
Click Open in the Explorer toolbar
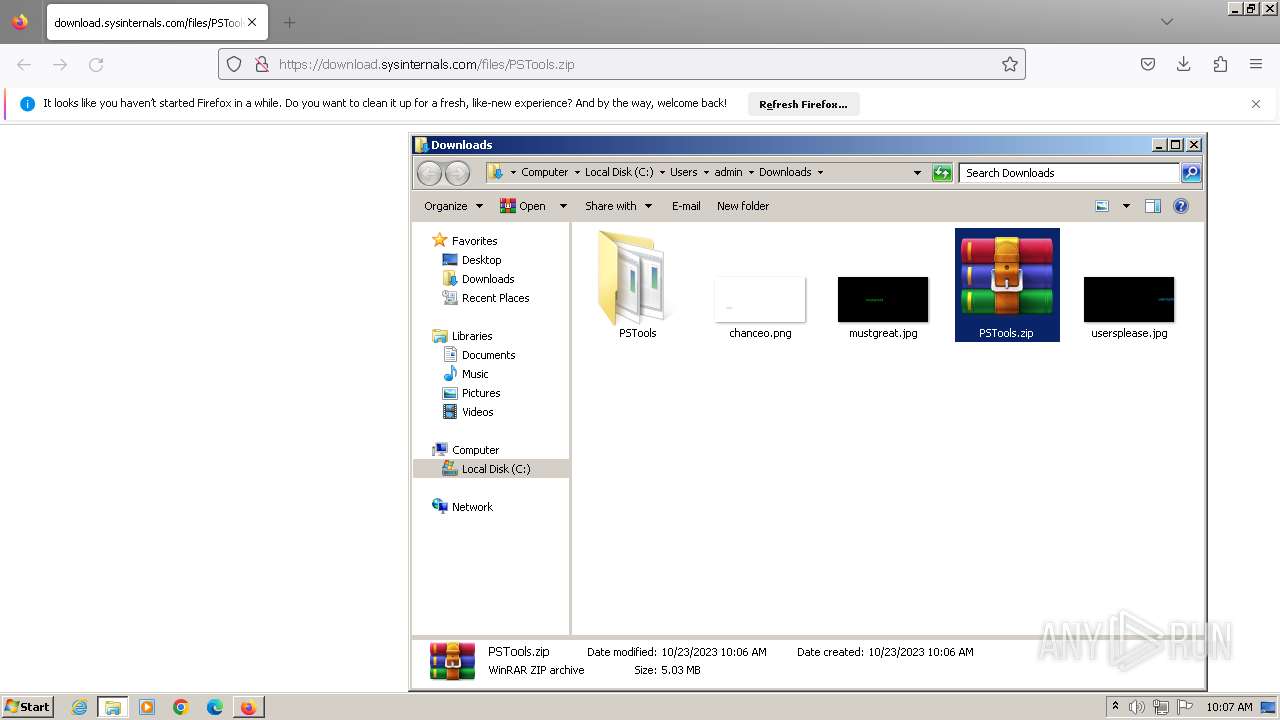[x=523, y=206]
